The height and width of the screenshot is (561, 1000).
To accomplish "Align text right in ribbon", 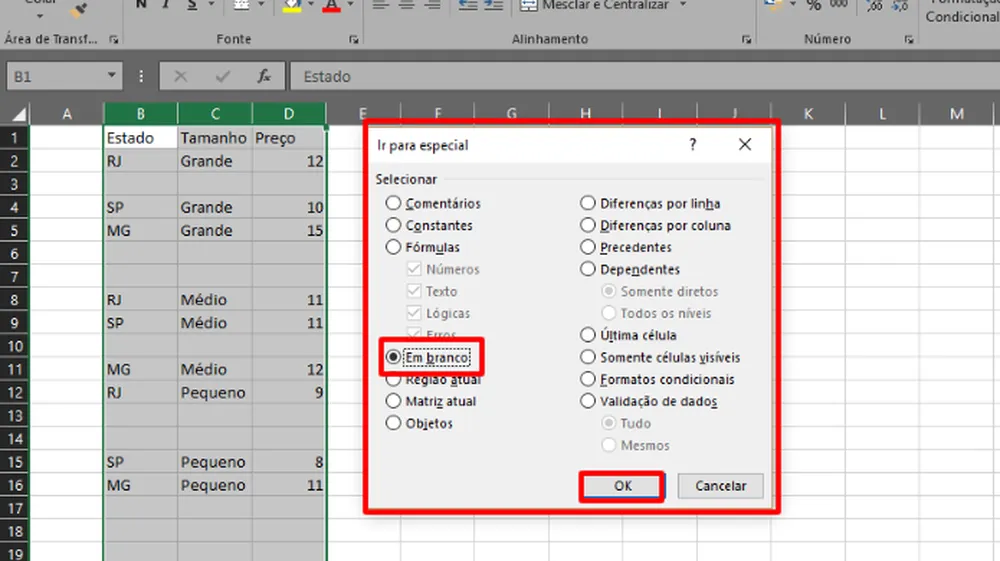I will 432,5.
